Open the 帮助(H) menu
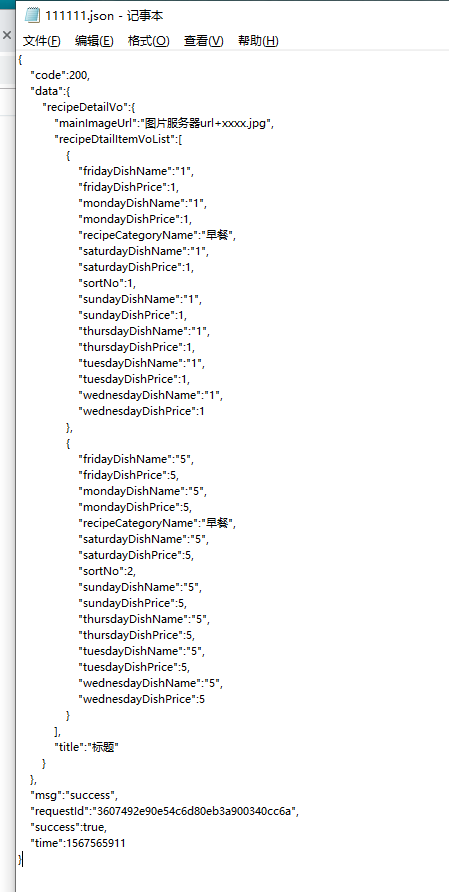 (258, 41)
